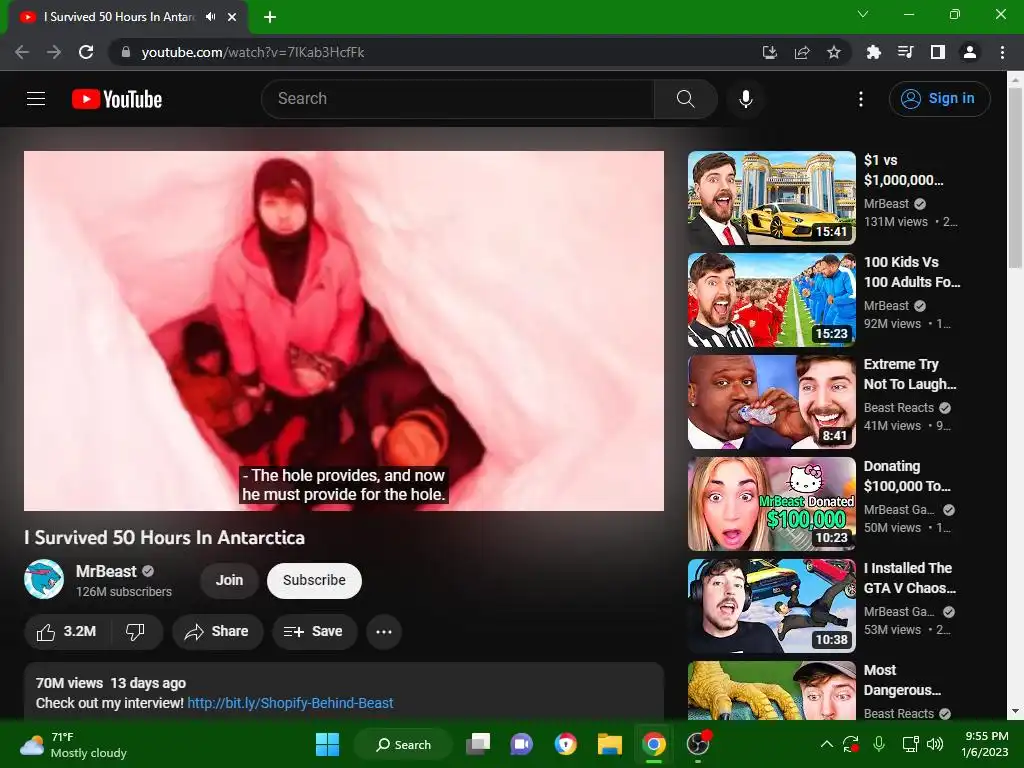The height and width of the screenshot is (768, 1024).
Task: Like the video with thumbs up
Action: [x=67, y=632]
